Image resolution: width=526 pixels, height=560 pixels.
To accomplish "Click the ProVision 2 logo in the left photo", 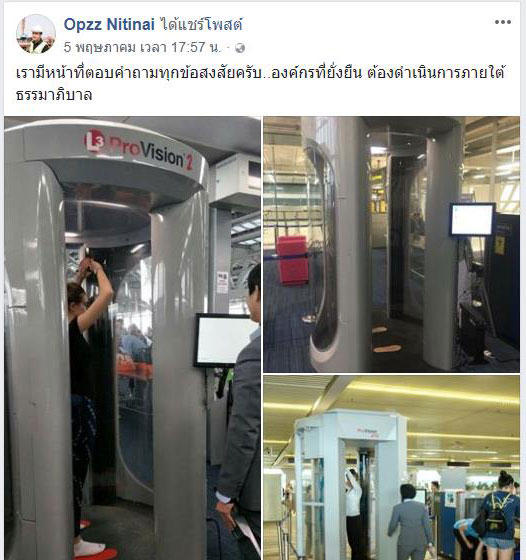I will (139, 149).
